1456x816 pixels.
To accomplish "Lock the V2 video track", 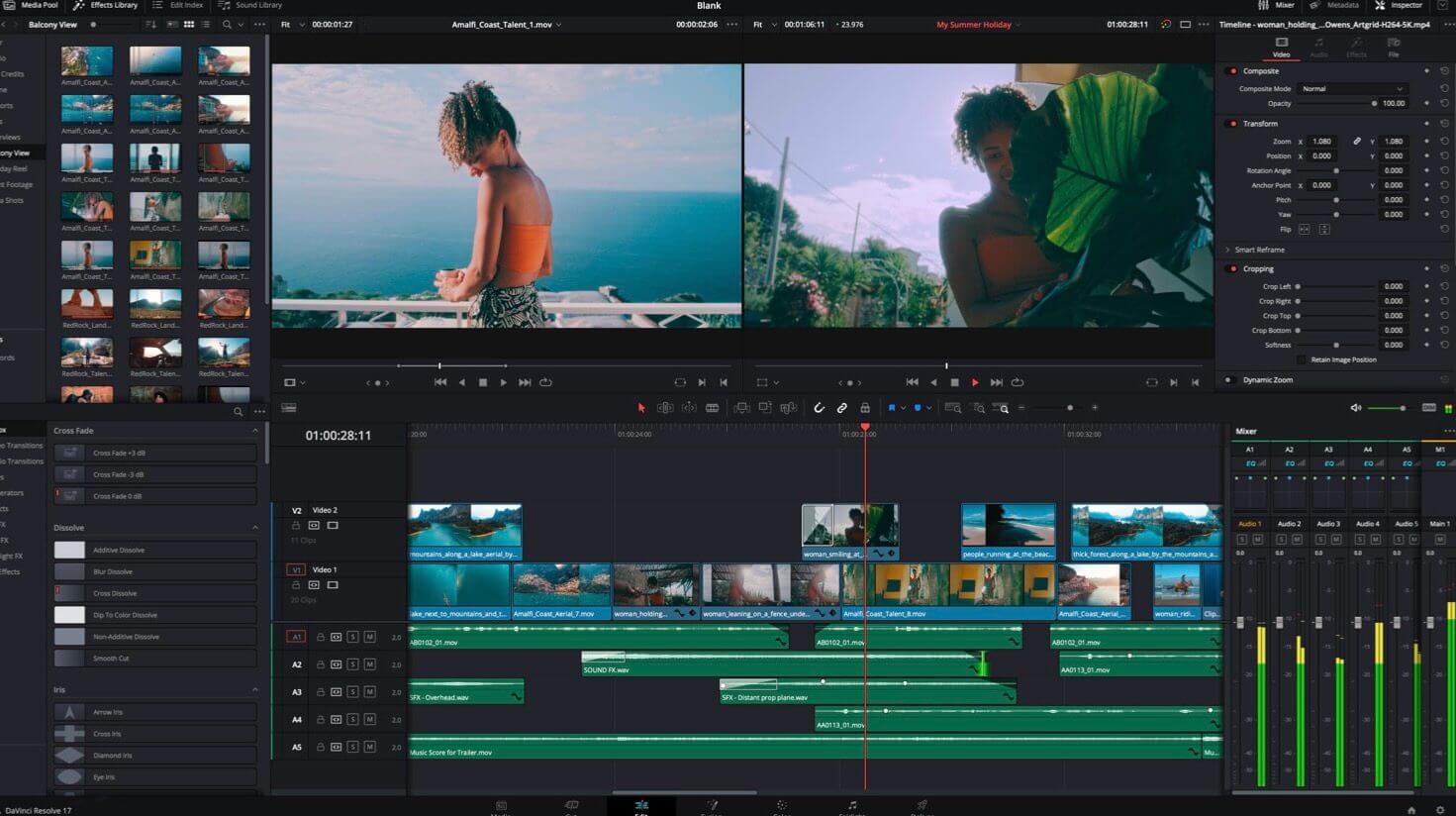I will point(296,526).
